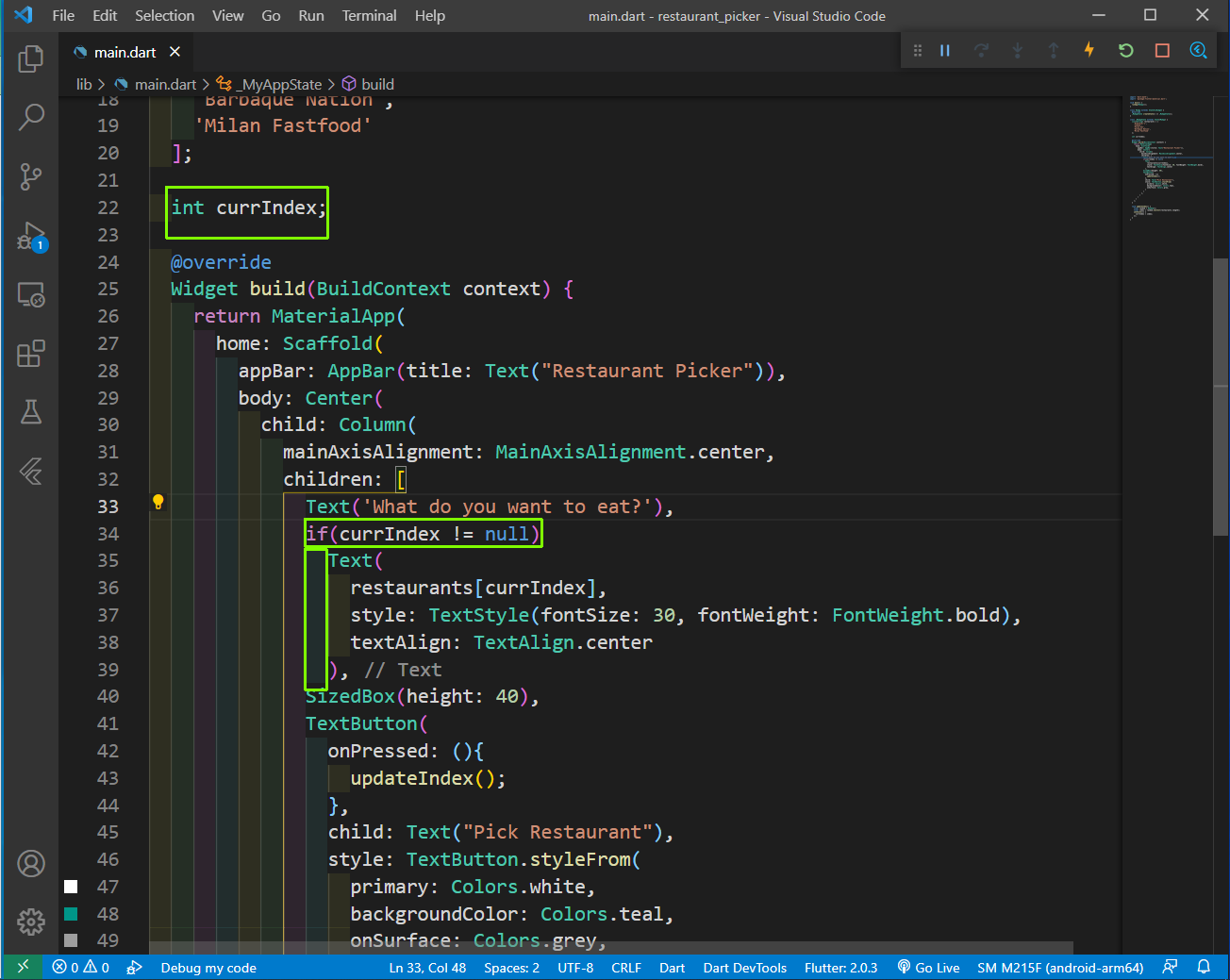The height and width of the screenshot is (980, 1230).
Task: Select the main.dart editor tab
Action: (x=125, y=52)
